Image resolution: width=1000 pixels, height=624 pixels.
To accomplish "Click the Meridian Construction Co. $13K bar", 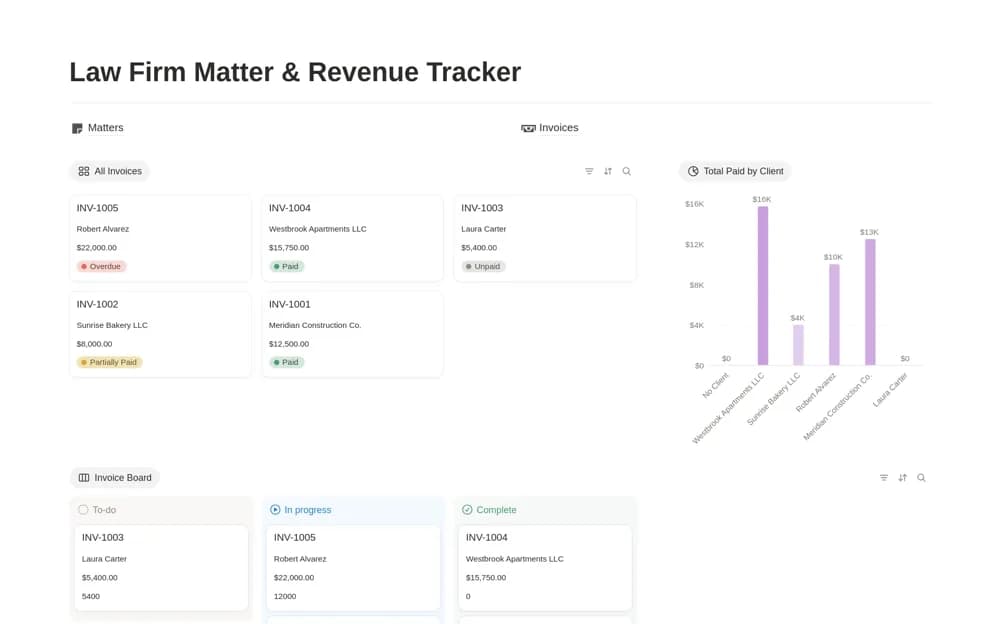I will 870,302.
